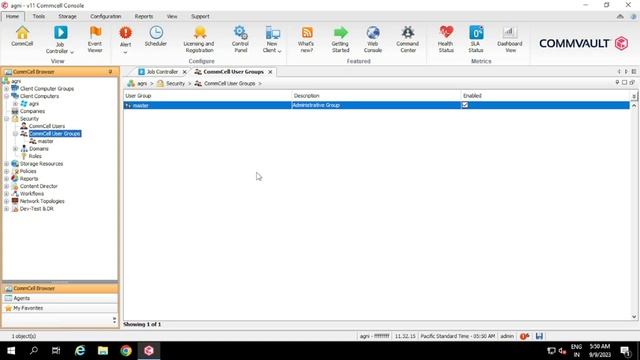
Task: Launch the Web Console
Action: [x=373, y=40]
